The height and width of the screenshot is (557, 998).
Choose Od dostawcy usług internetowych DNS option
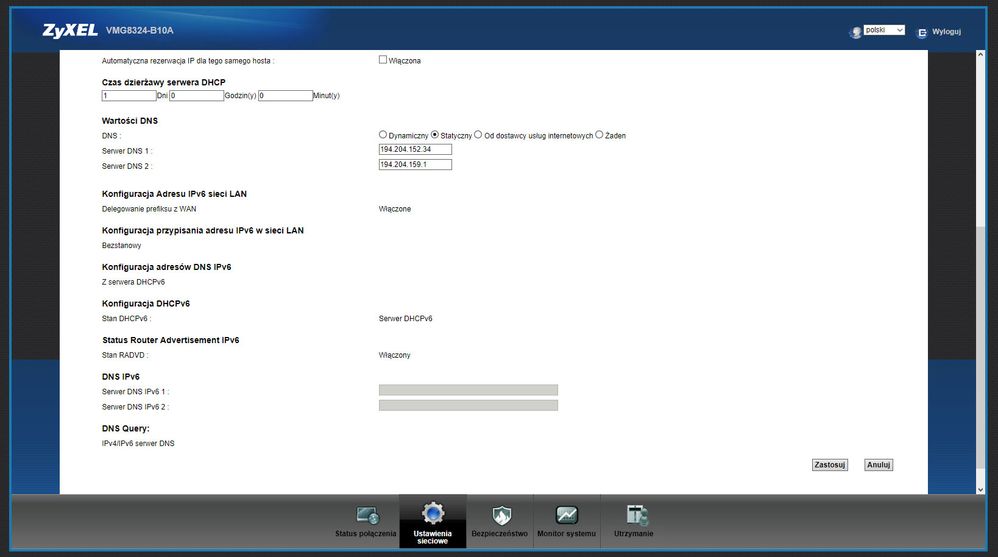coord(478,135)
